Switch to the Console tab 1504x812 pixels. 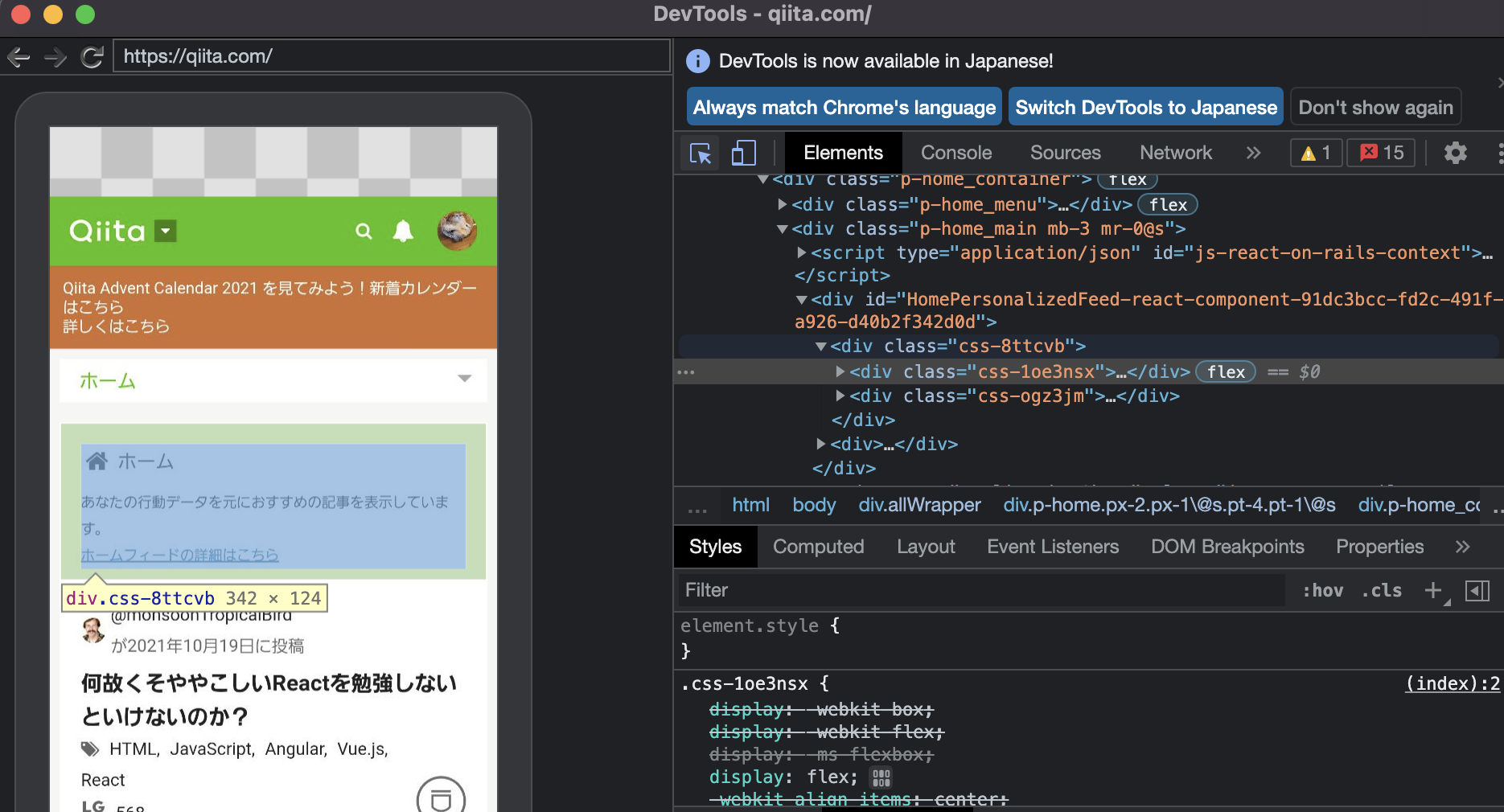click(956, 153)
